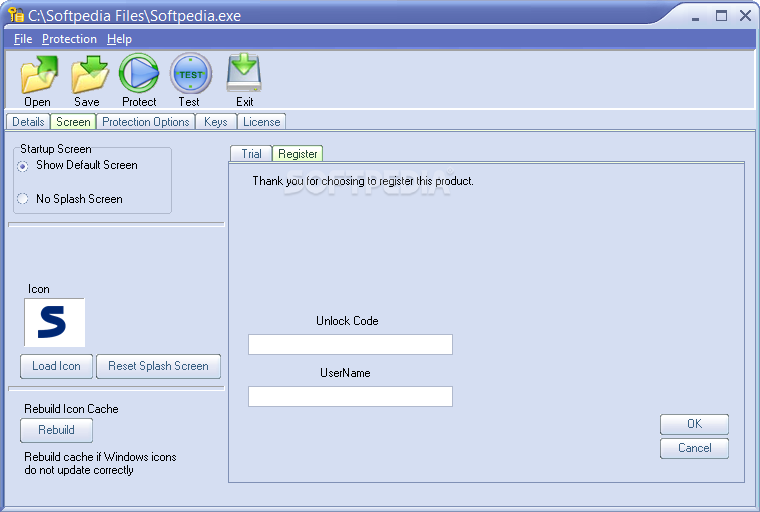Click the Reset Splash Screen button

point(158,366)
